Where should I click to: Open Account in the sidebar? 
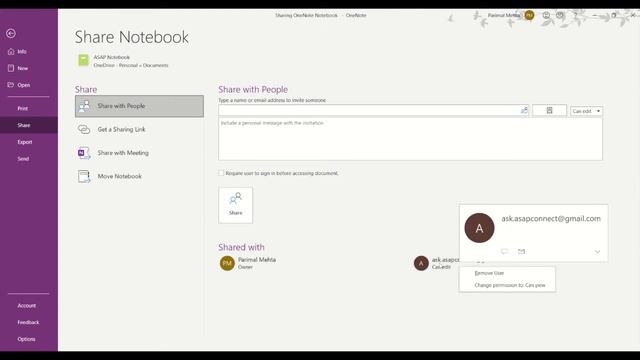pyautogui.click(x=27, y=306)
